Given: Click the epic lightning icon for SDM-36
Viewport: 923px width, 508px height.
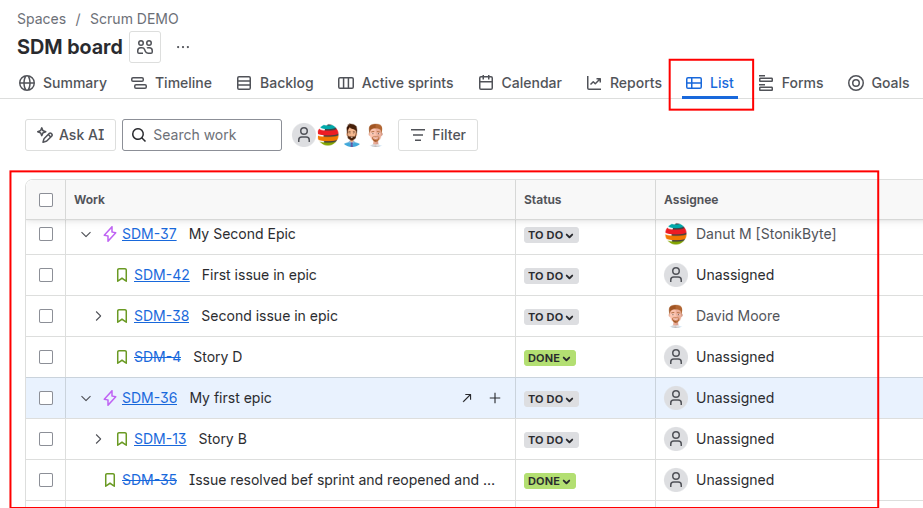Looking at the screenshot, I should click(110, 398).
